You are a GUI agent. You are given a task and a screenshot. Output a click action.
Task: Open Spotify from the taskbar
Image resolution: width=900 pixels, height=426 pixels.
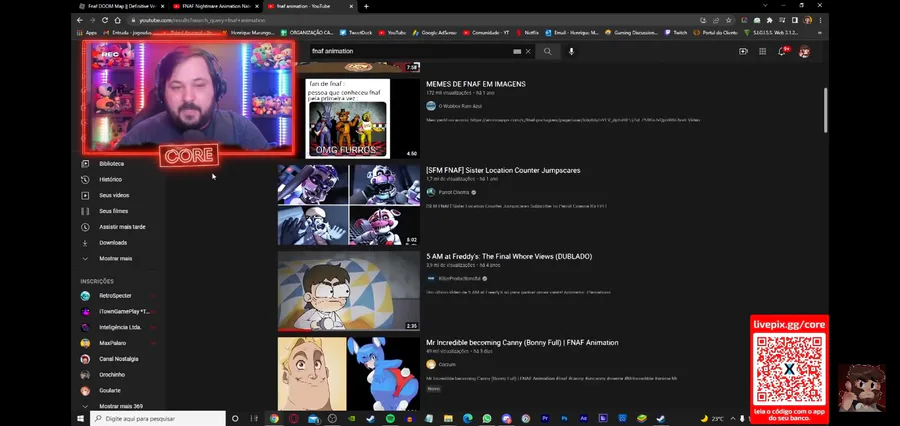click(390, 419)
